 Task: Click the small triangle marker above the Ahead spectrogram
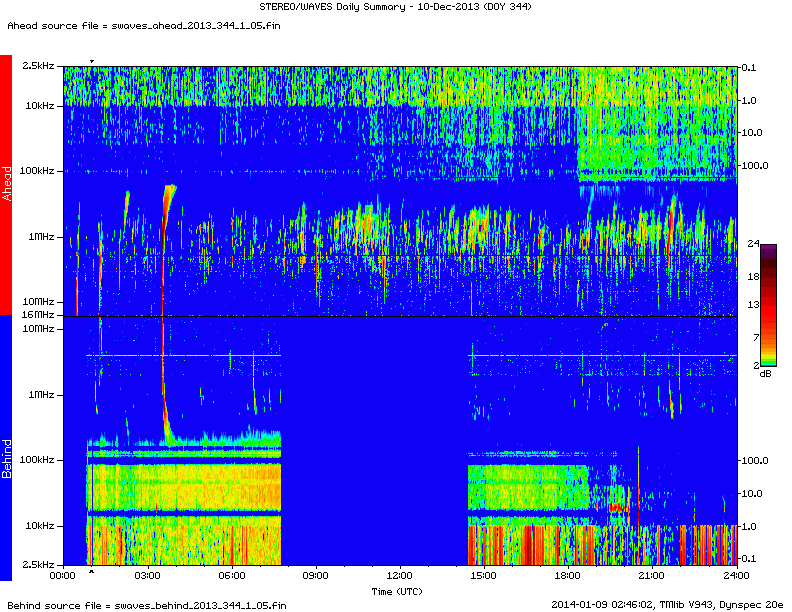click(x=92, y=62)
